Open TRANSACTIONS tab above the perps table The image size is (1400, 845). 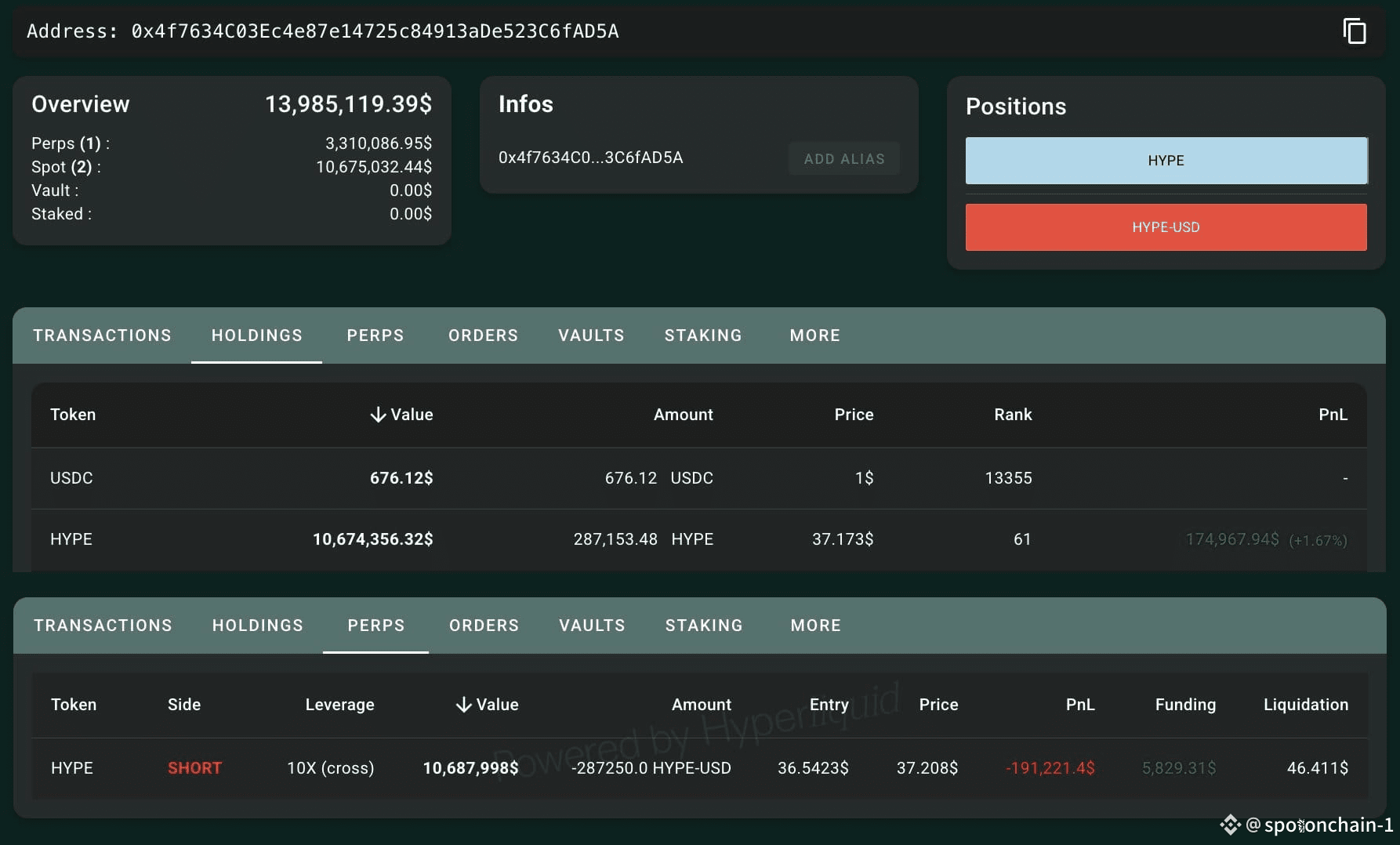(x=103, y=626)
